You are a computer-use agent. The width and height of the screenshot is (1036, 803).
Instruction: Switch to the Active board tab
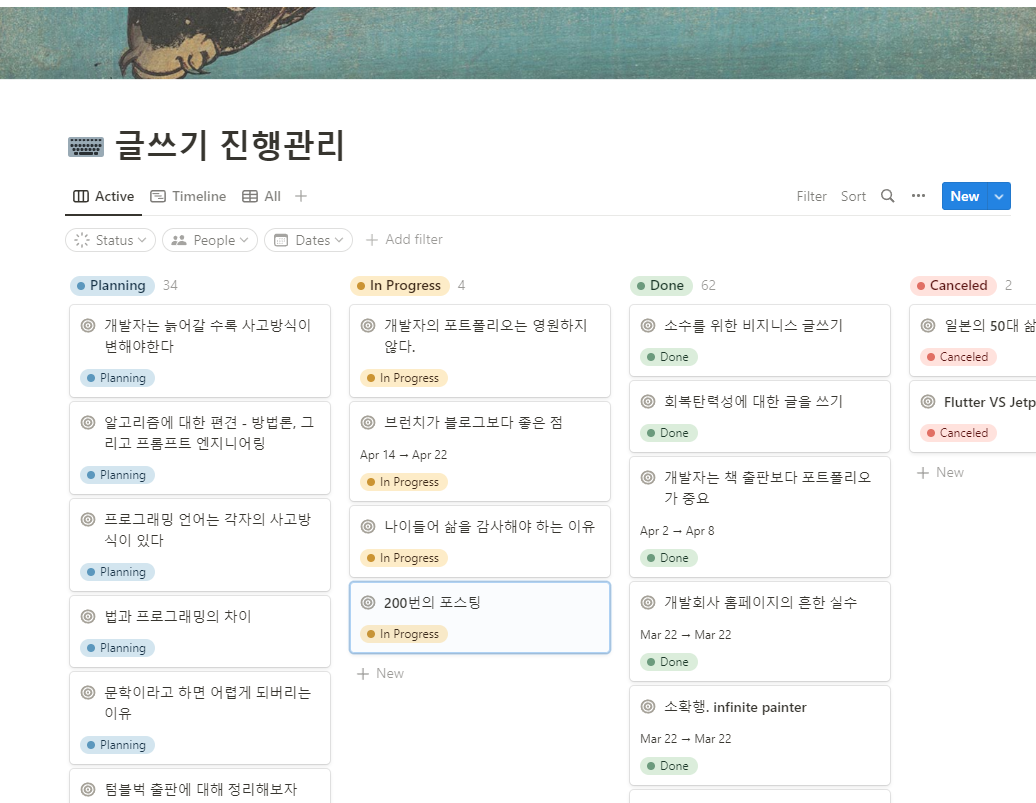coord(104,196)
